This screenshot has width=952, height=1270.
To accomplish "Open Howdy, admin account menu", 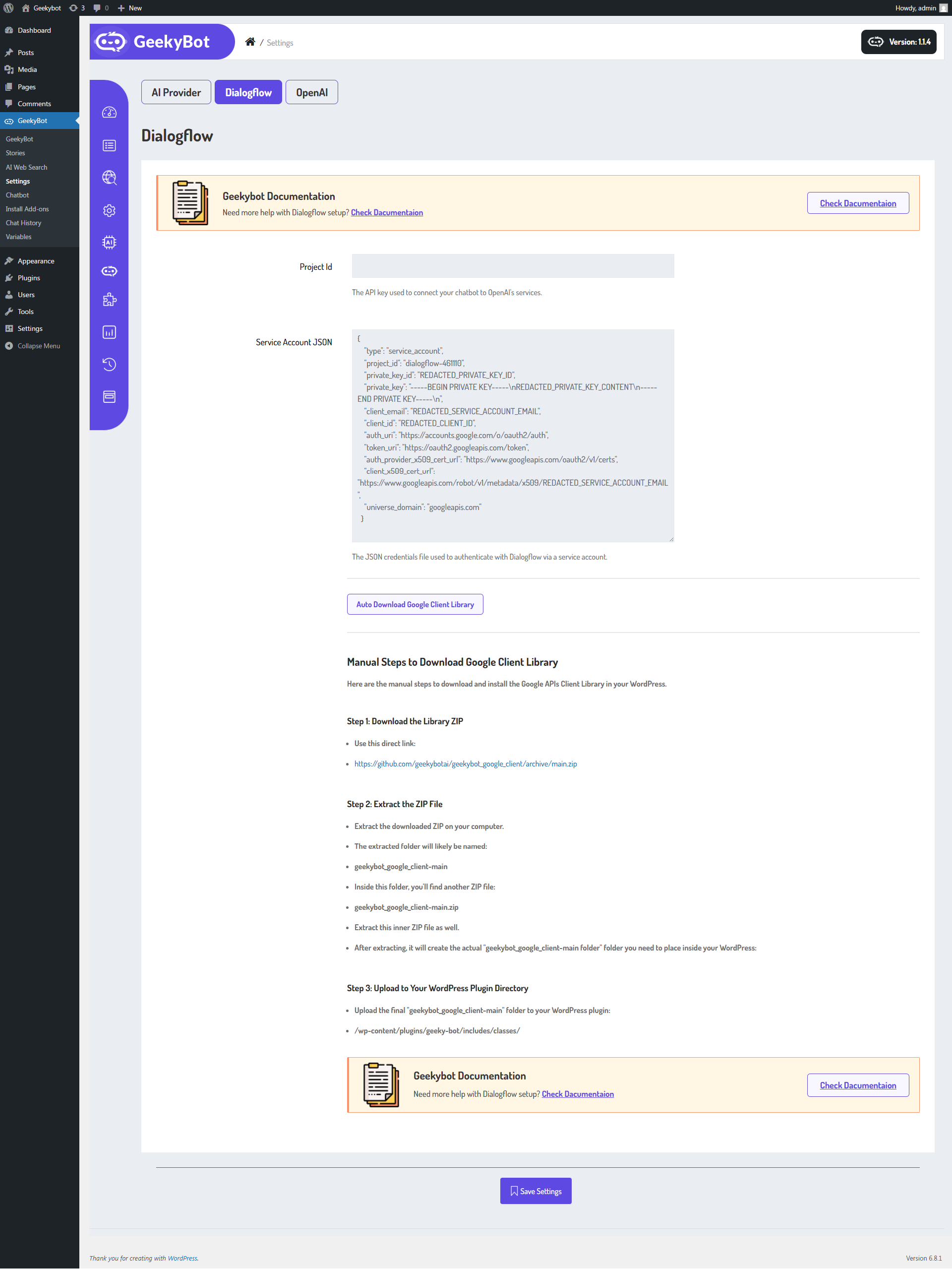I will coord(920,8).
